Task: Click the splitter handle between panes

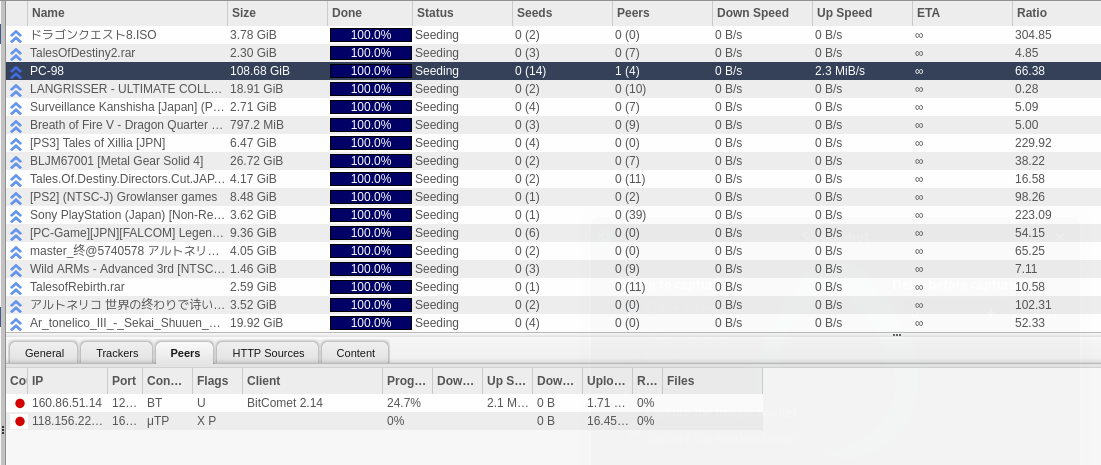Action: point(897,336)
